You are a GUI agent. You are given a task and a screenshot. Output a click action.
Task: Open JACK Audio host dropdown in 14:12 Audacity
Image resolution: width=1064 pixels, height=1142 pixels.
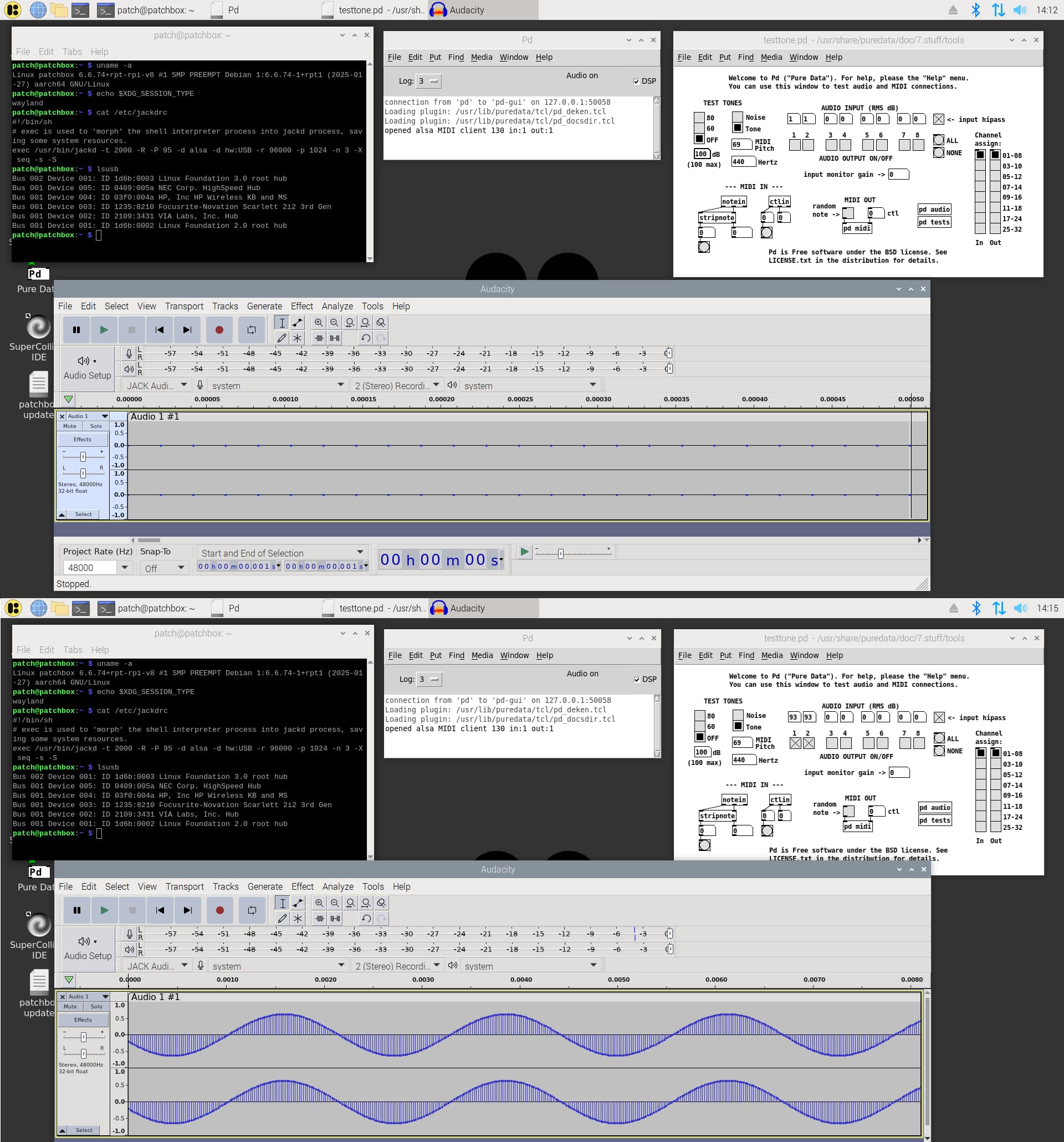(x=156, y=385)
